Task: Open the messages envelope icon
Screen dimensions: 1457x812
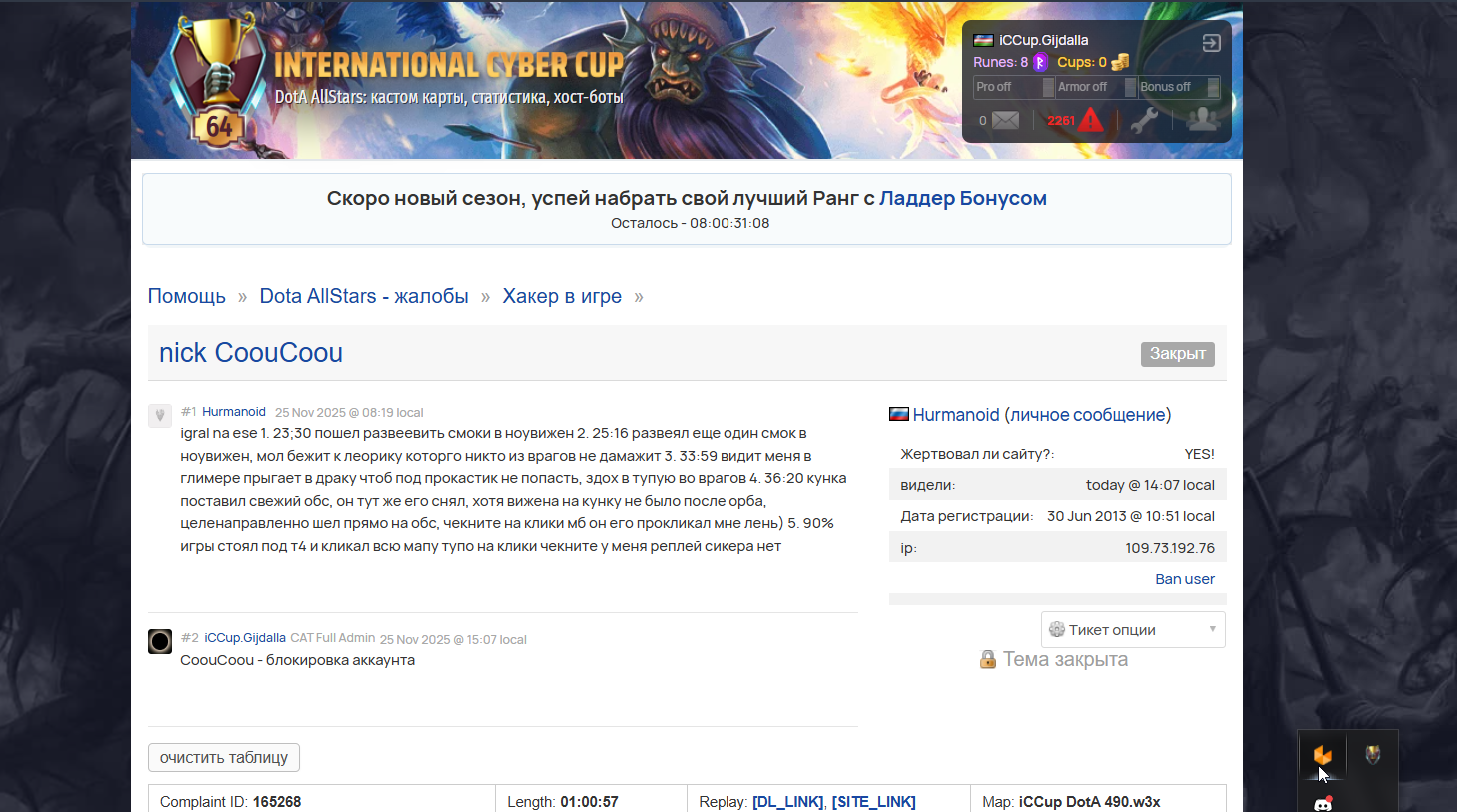Action: [x=1006, y=121]
